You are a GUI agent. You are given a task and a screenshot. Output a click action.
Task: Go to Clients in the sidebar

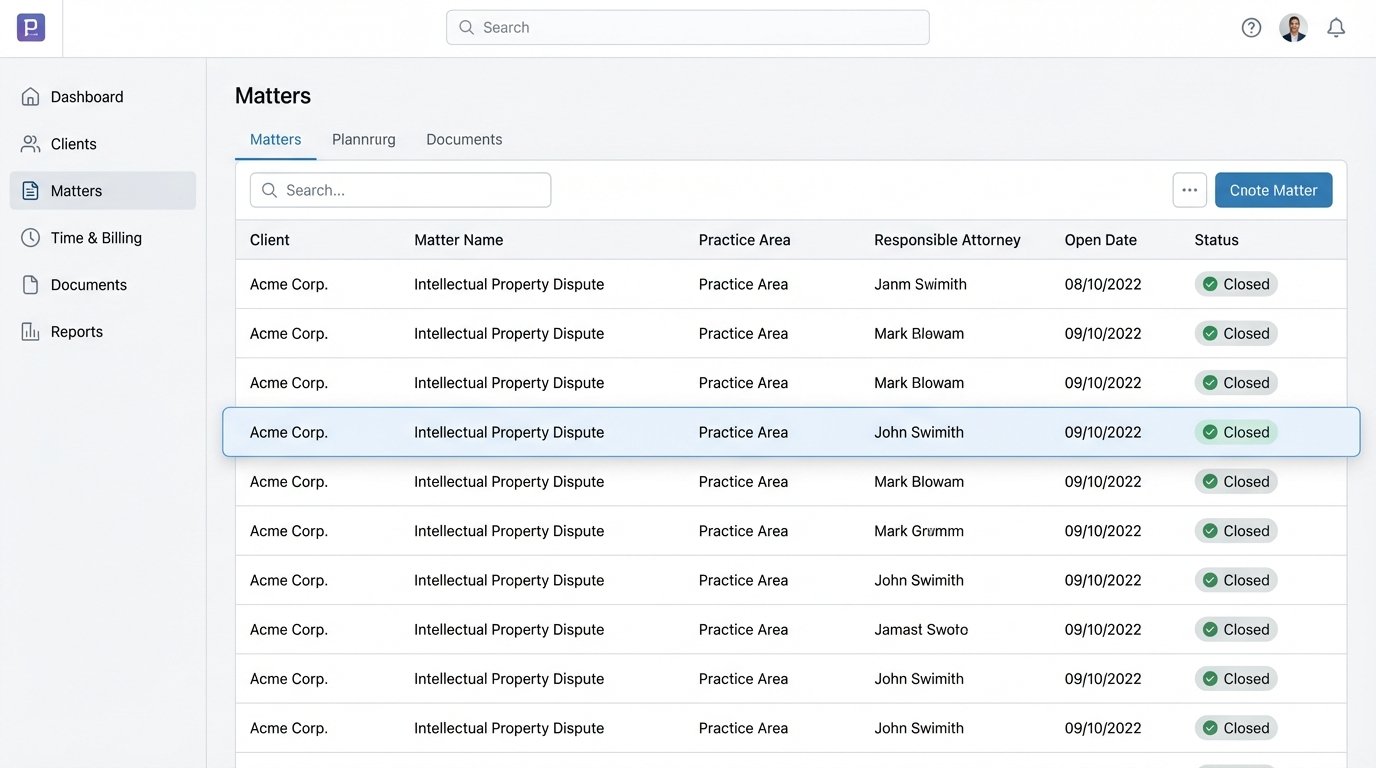(73, 144)
